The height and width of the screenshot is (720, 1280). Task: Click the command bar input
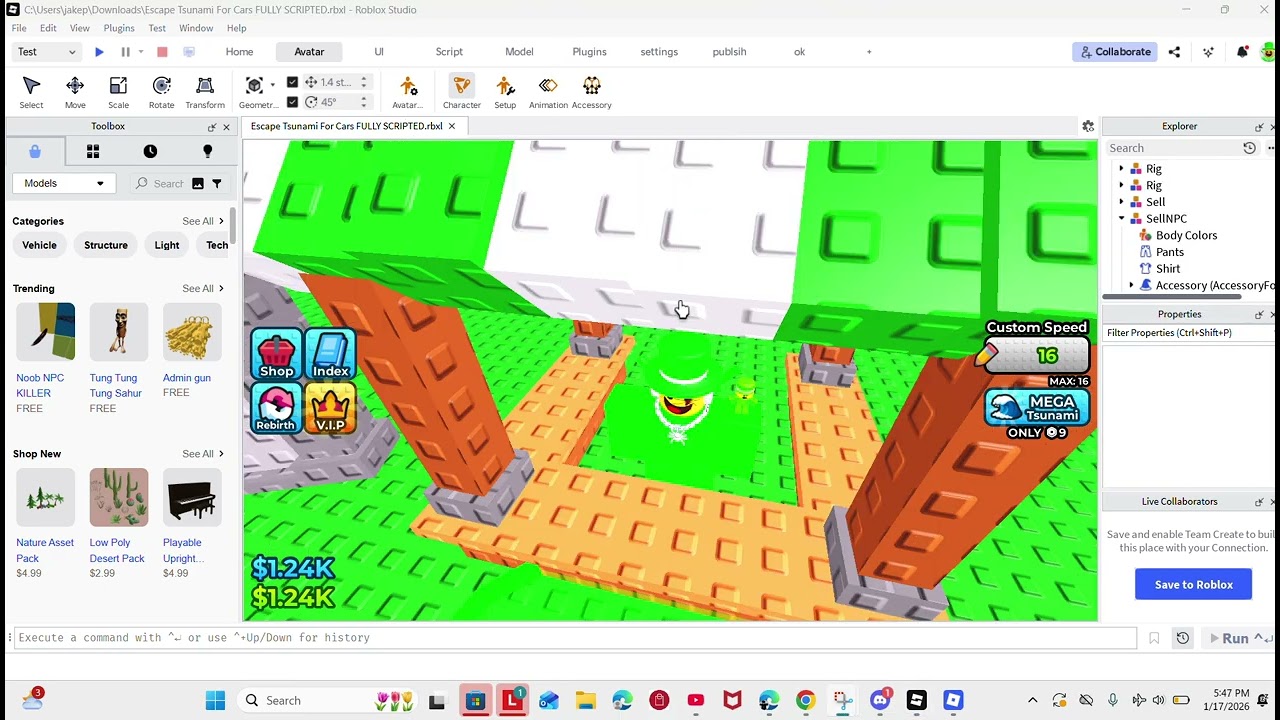pyautogui.click(x=575, y=638)
